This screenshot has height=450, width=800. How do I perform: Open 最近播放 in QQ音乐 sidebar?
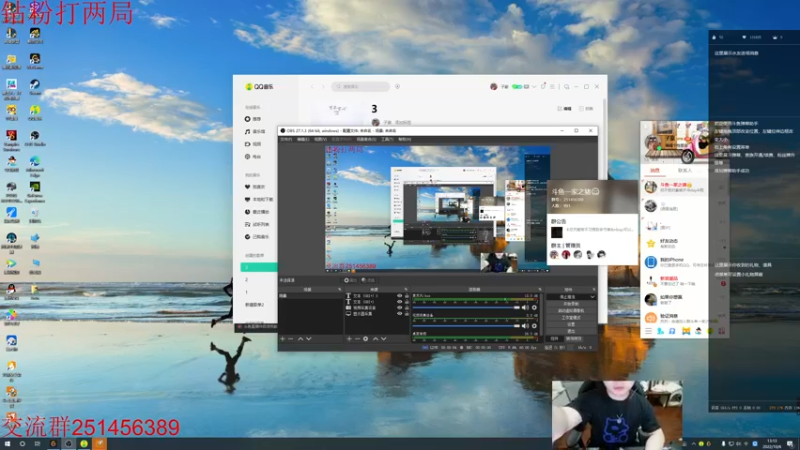[x=257, y=212]
